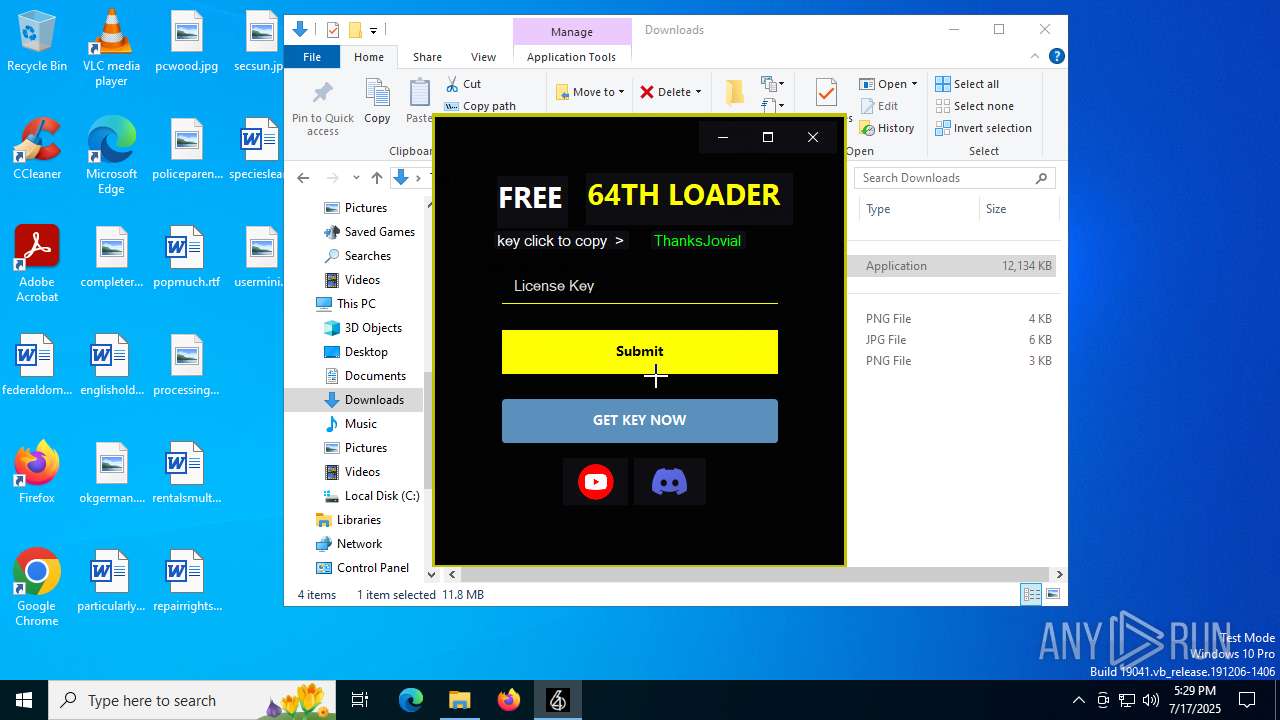Open the Quick Access Toolbar dropdown arrow

coord(373,31)
